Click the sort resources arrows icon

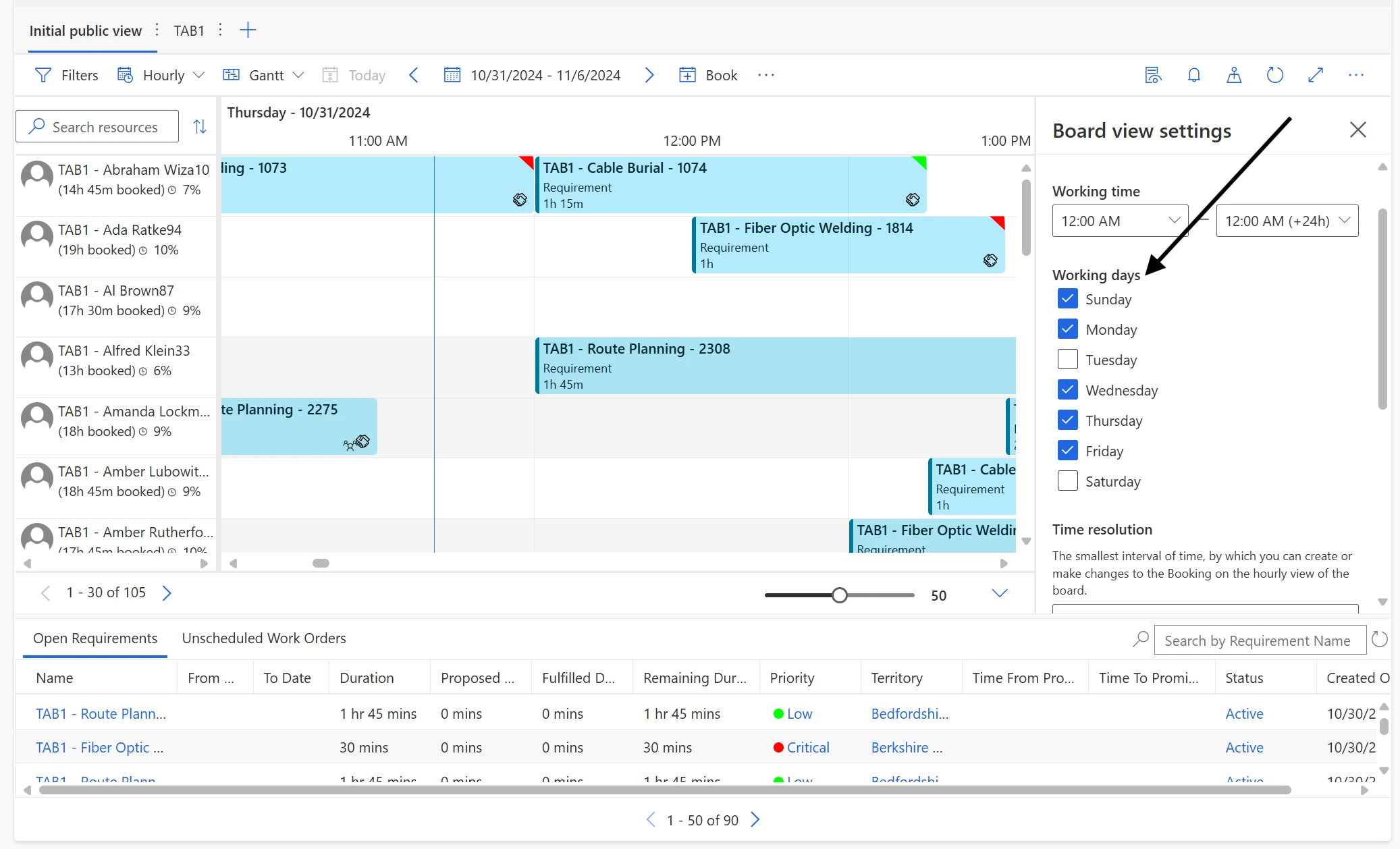pos(200,126)
